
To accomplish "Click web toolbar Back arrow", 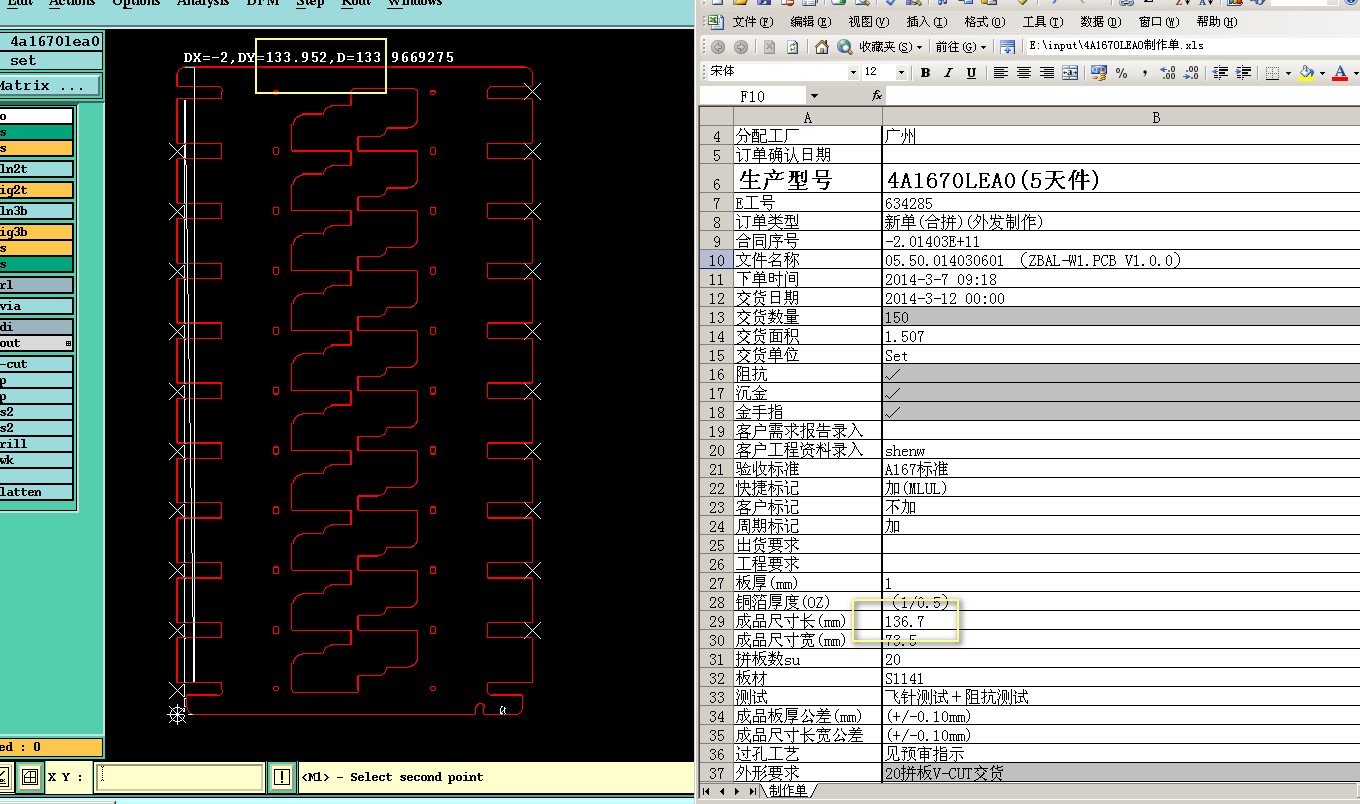I will [x=718, y=47].
